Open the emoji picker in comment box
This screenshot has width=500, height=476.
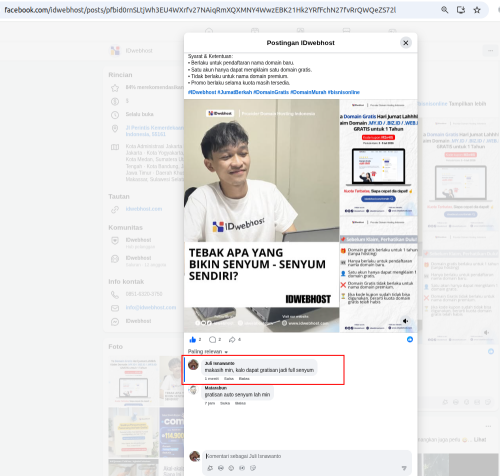221,468
